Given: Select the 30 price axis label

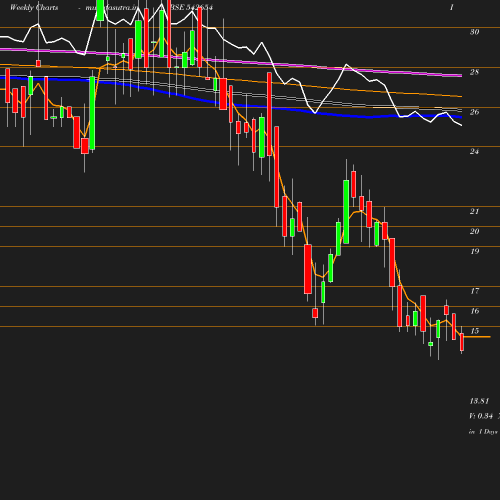Looking at the screenshot, I should [x=474, y=32].
